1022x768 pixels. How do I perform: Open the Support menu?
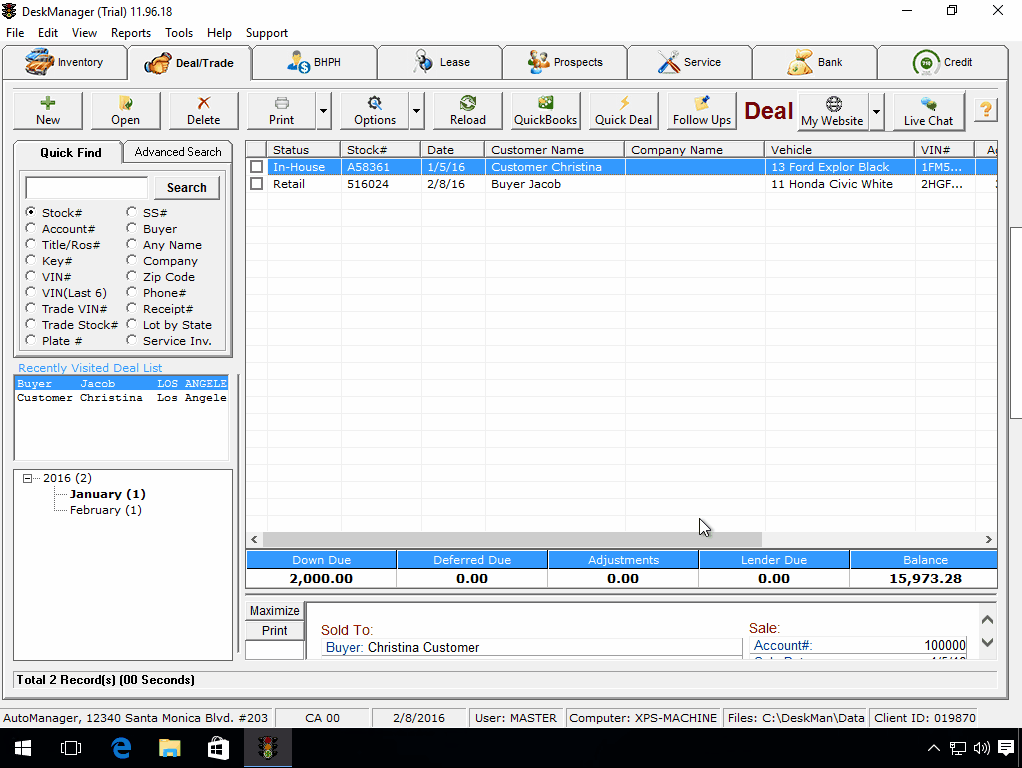pyautogui.click(x=267, y=33)
